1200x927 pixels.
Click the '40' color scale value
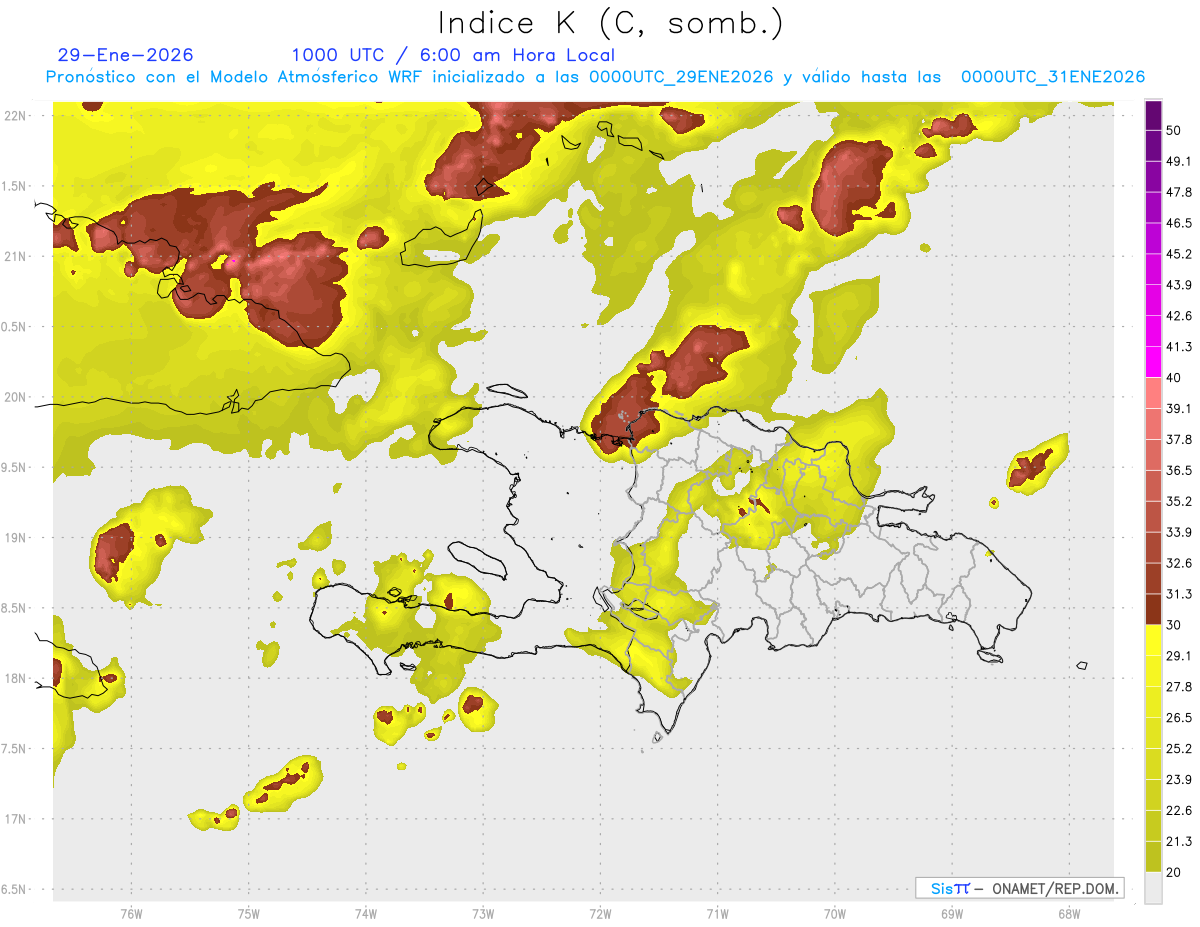[x=1175, y=378]
